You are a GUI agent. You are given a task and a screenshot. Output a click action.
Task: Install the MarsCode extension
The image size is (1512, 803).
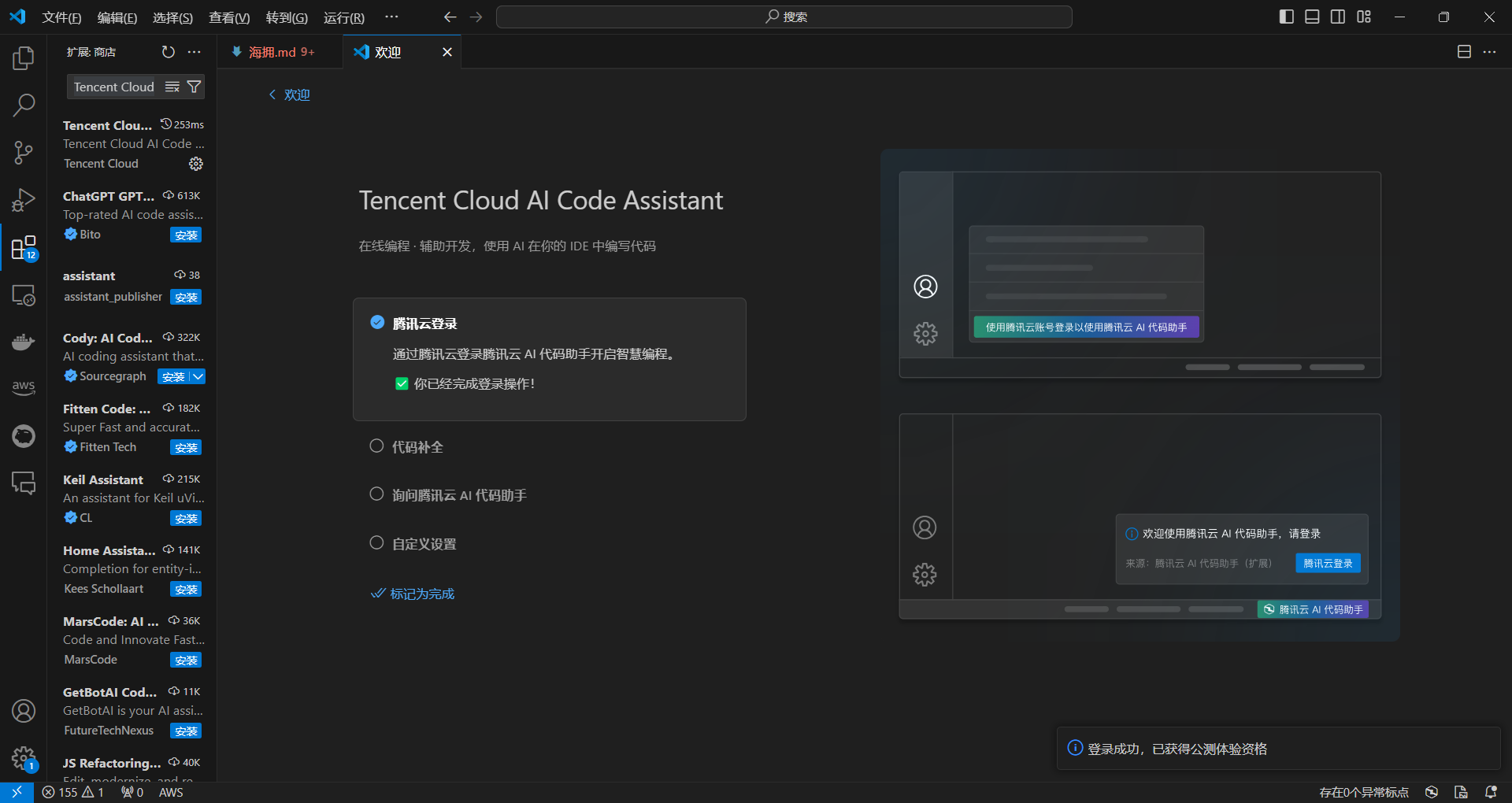click(186, 660)
